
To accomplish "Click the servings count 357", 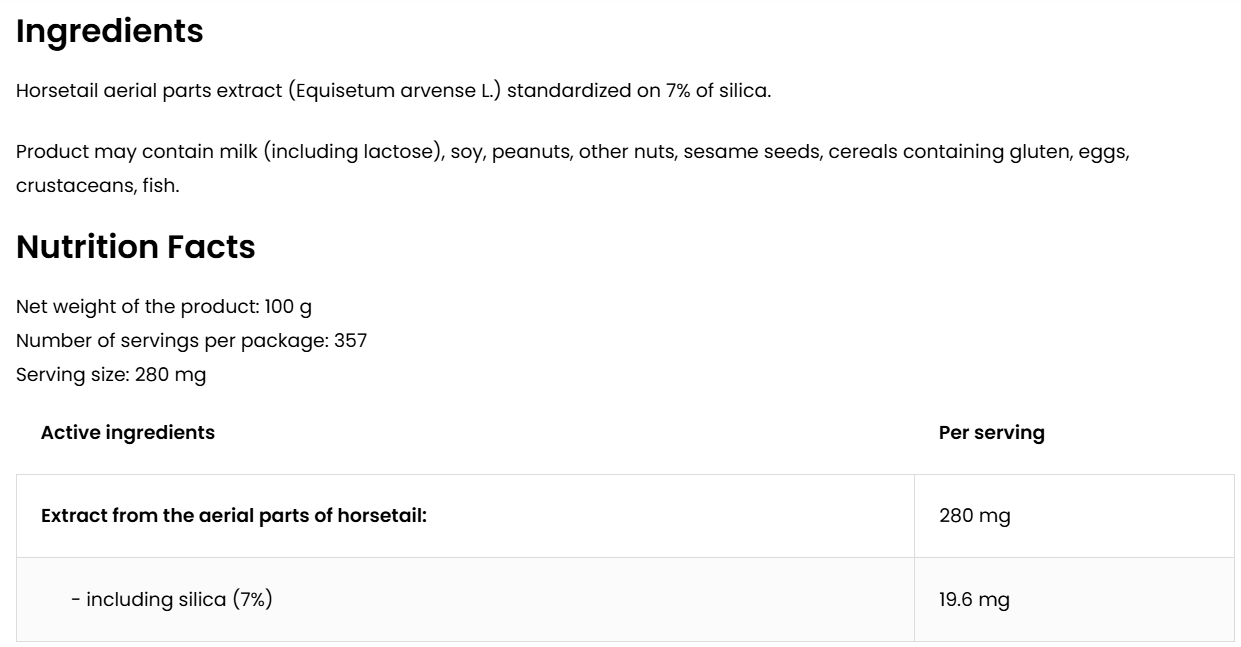I will pos(350,341).
